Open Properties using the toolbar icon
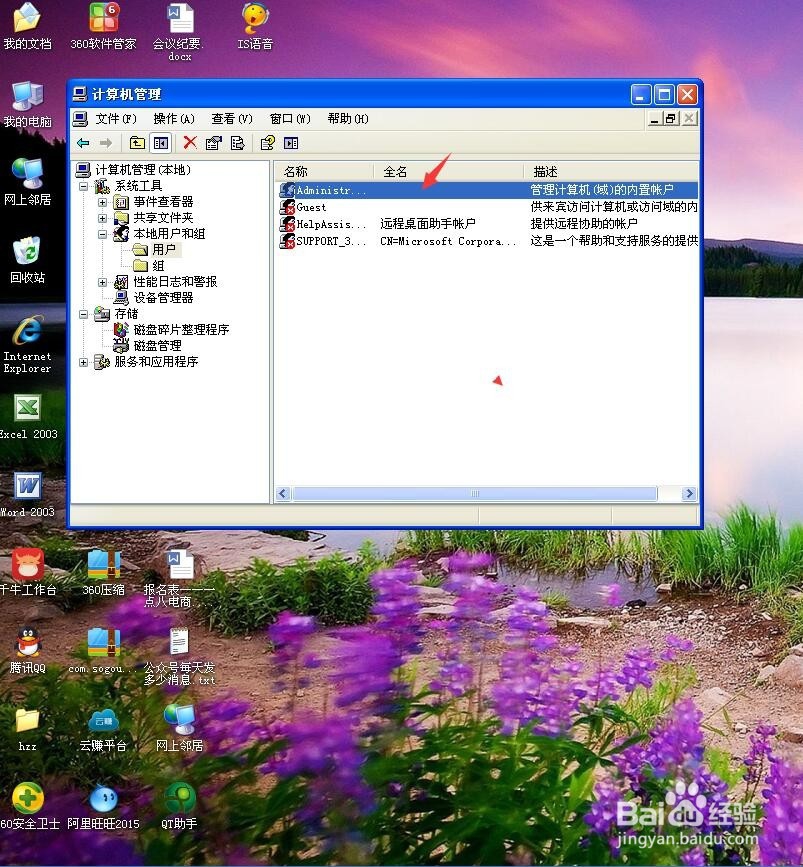 pyautogui.click(x=213, y=143)
